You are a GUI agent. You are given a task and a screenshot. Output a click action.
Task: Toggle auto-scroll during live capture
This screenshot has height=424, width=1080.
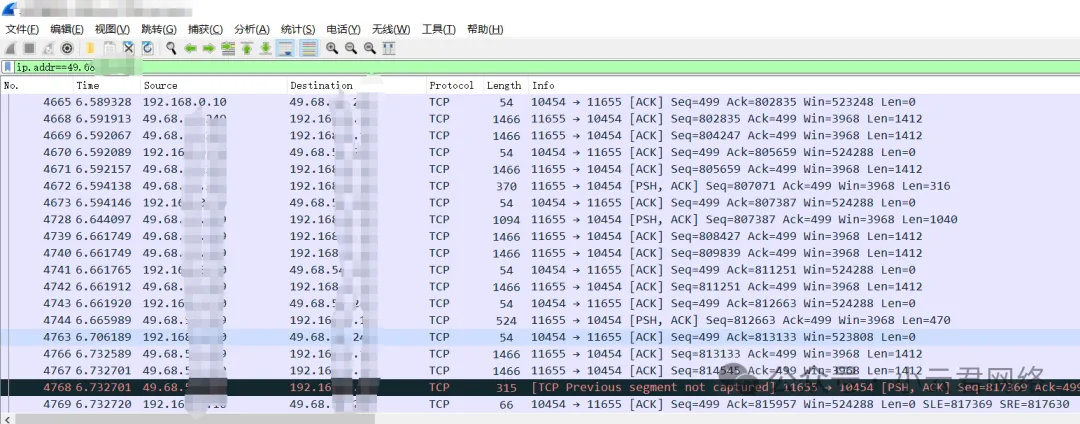coord(285,48)
